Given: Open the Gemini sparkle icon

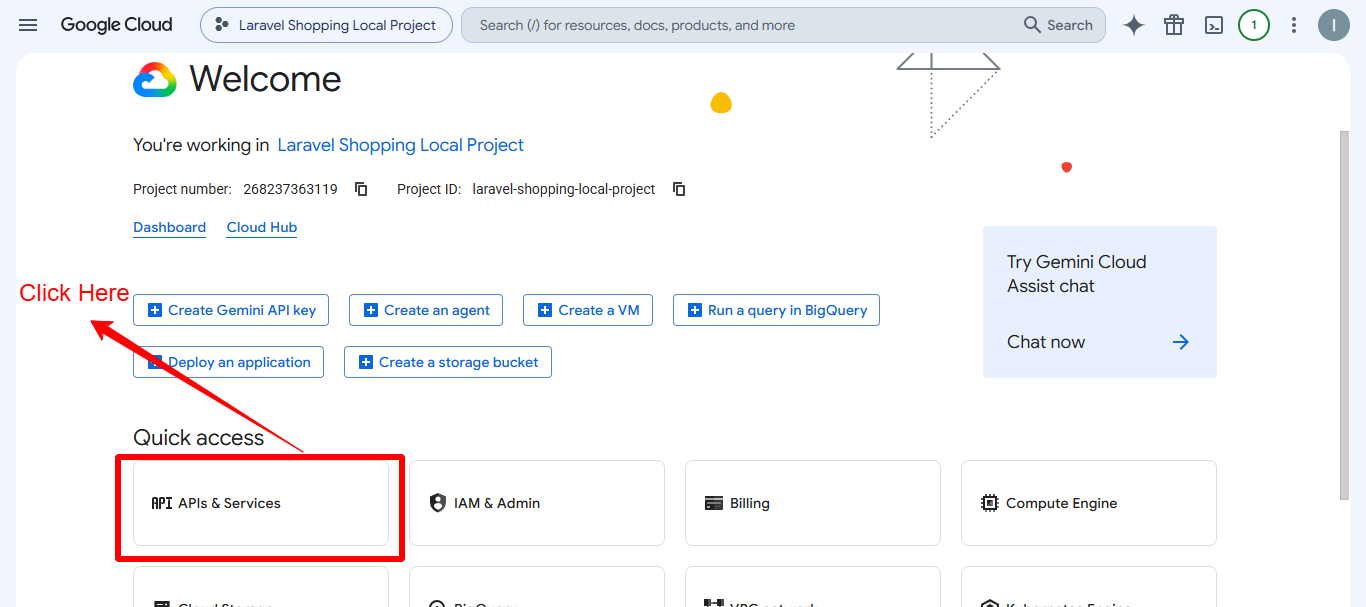Looking at the screenshot, I should (1134, 25).
